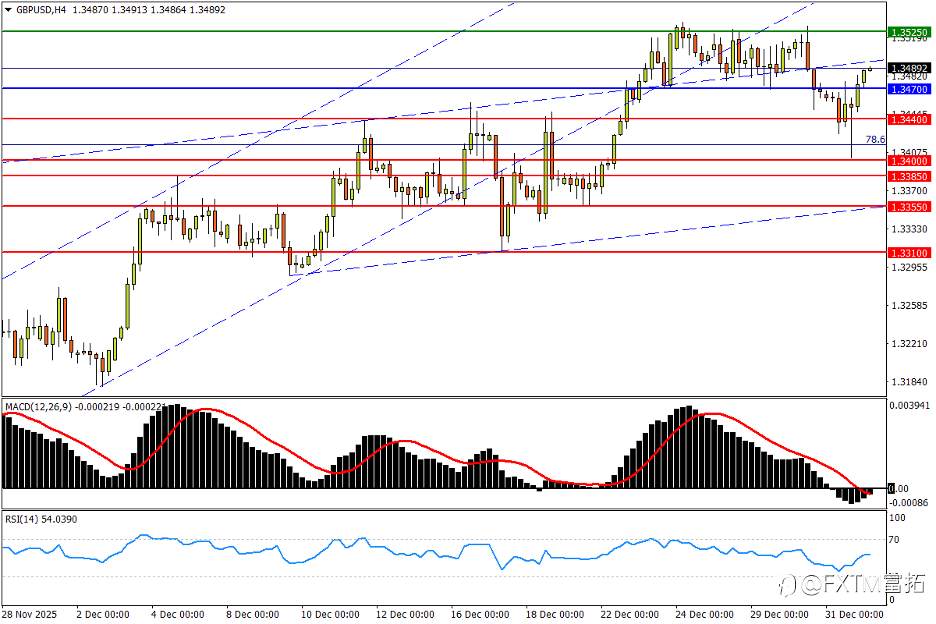This screenshot has height=624, width=936.
Task: Click the 8 Dec 00:00 time label
Action: coord(253,614)
